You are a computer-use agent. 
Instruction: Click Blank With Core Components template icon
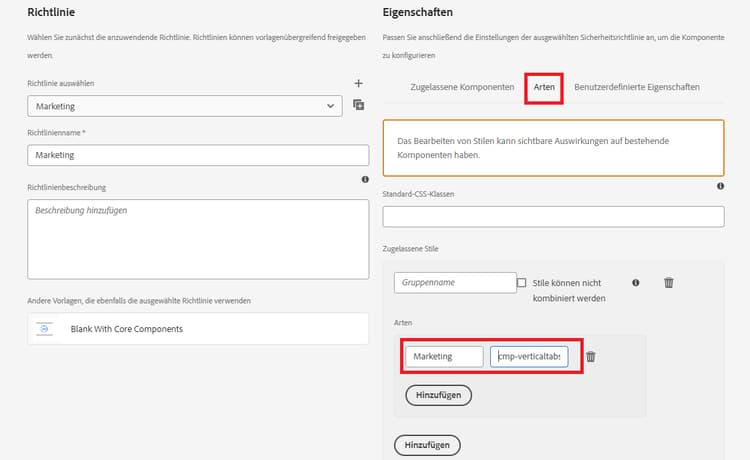point(45,328)
